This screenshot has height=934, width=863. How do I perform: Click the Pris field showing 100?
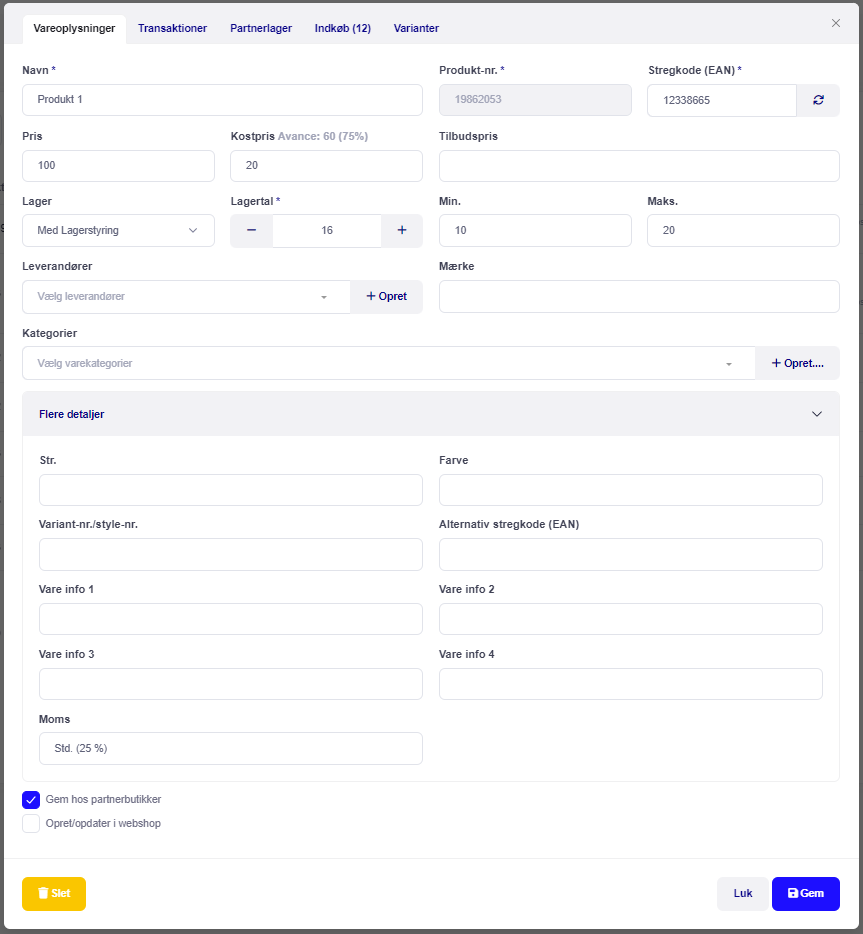tap(119, 166)
